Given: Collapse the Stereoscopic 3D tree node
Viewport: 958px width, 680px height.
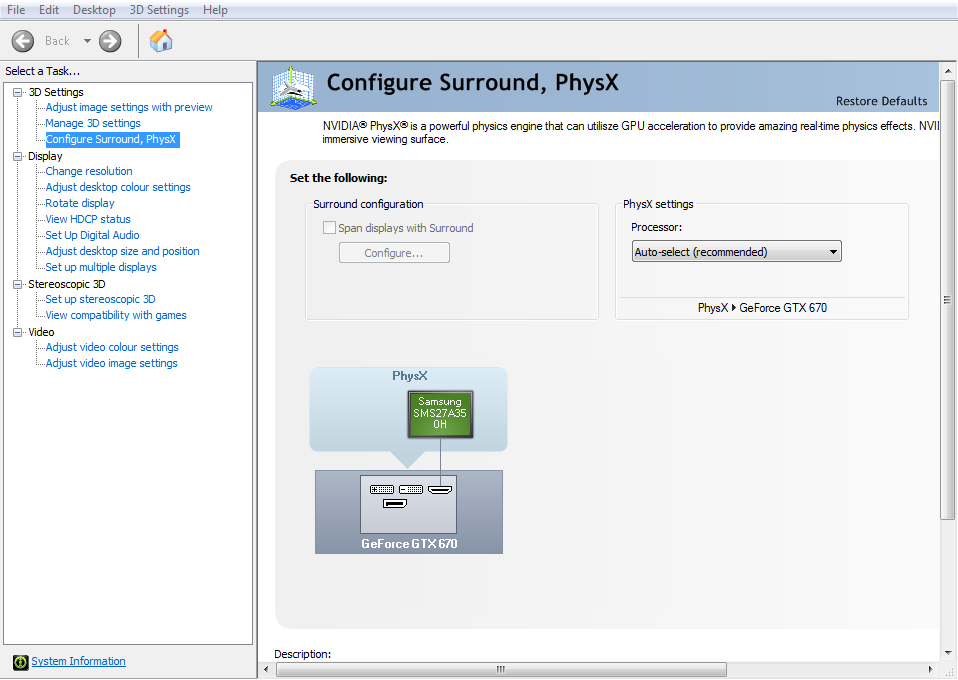Looking at the screenshot, I should [17, 284].
